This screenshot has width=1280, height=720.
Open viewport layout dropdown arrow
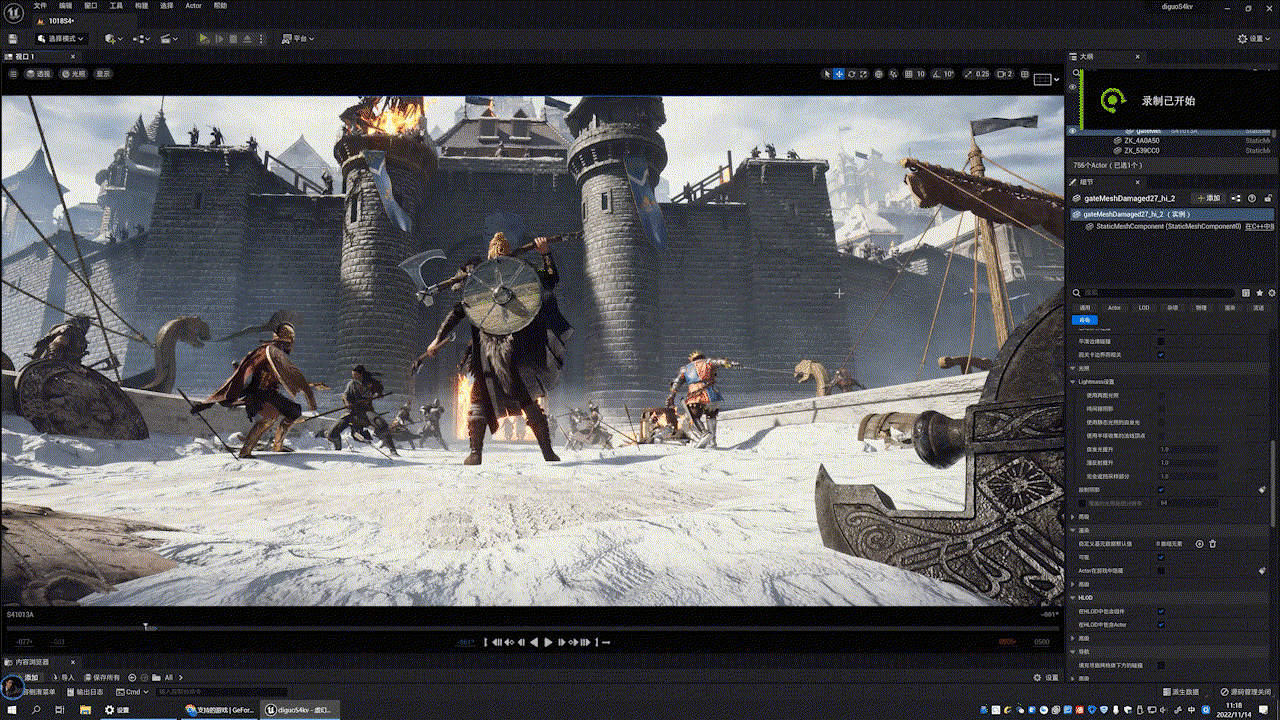click(x=1057, y=79)
